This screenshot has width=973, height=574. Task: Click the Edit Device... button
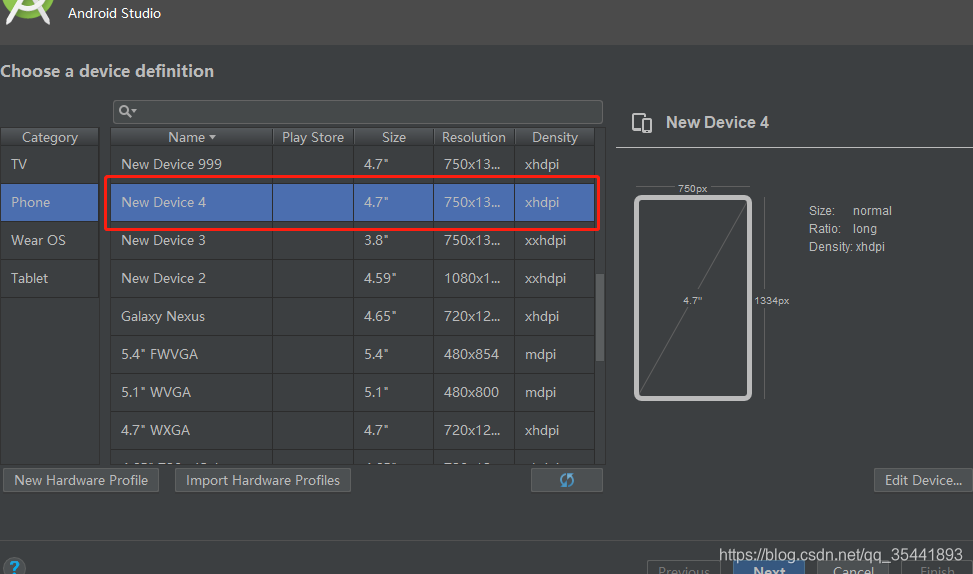(x=923, y=480)
